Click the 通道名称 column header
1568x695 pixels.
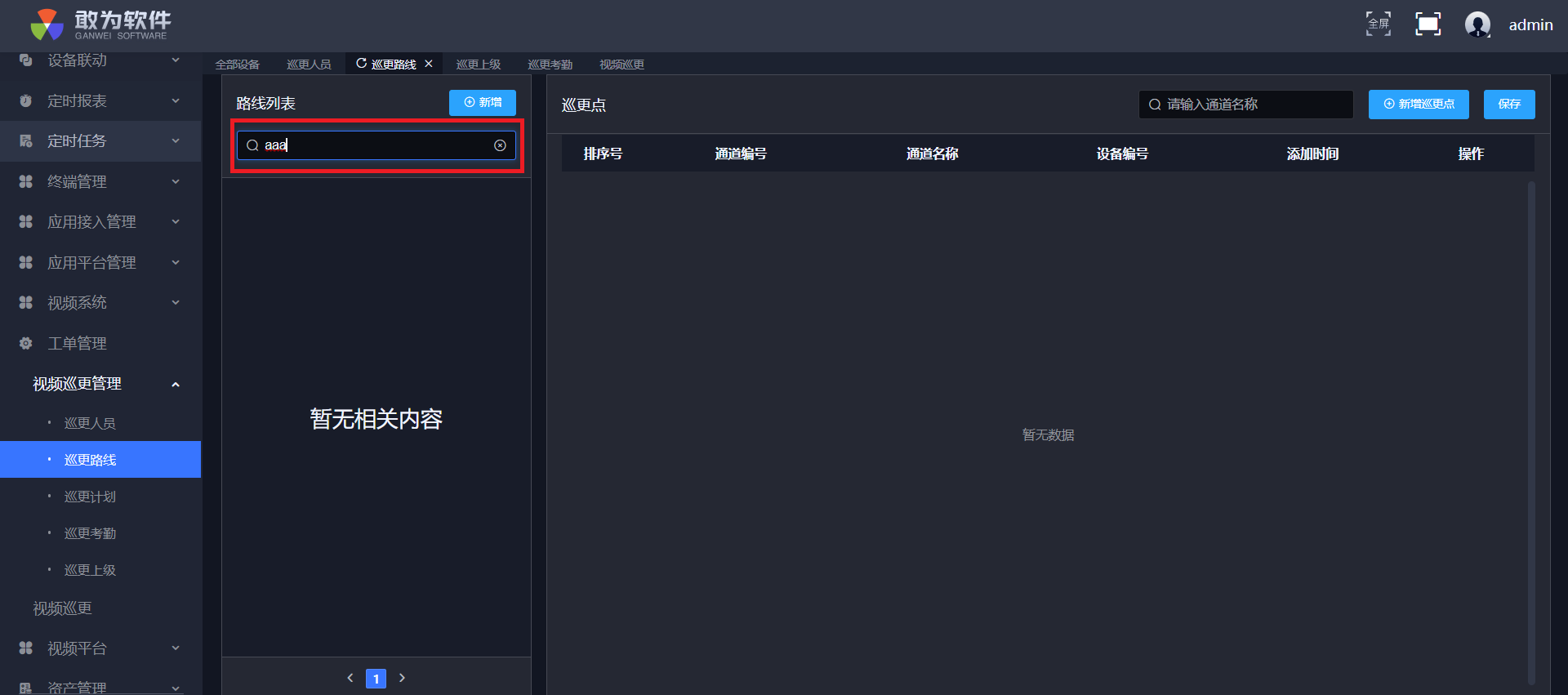(x=932, y=154)
